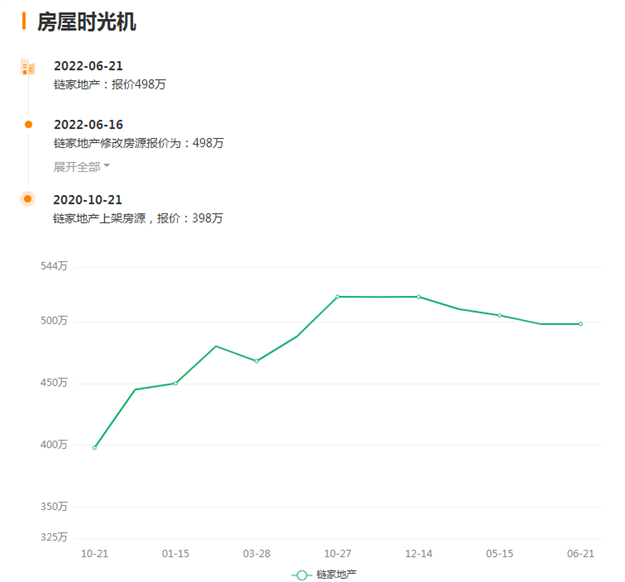Viewport: 625px width, 582px height.
Task: Click the ringed orange marker for 2020-10-21
Action: click(28, 199)
